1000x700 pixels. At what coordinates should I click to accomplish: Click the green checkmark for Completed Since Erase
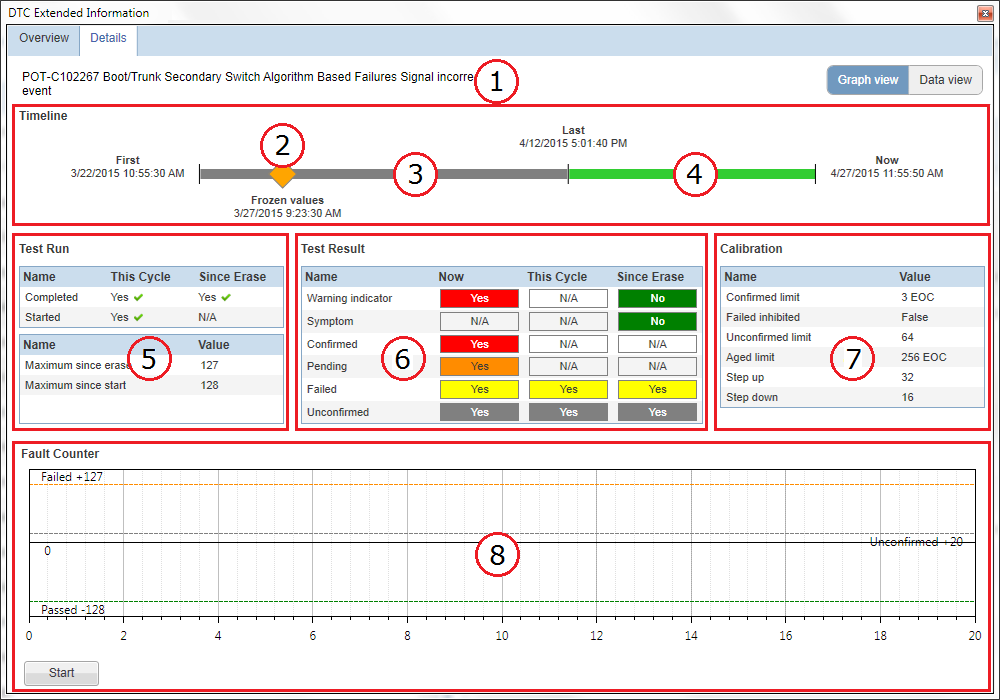(226, 297)
